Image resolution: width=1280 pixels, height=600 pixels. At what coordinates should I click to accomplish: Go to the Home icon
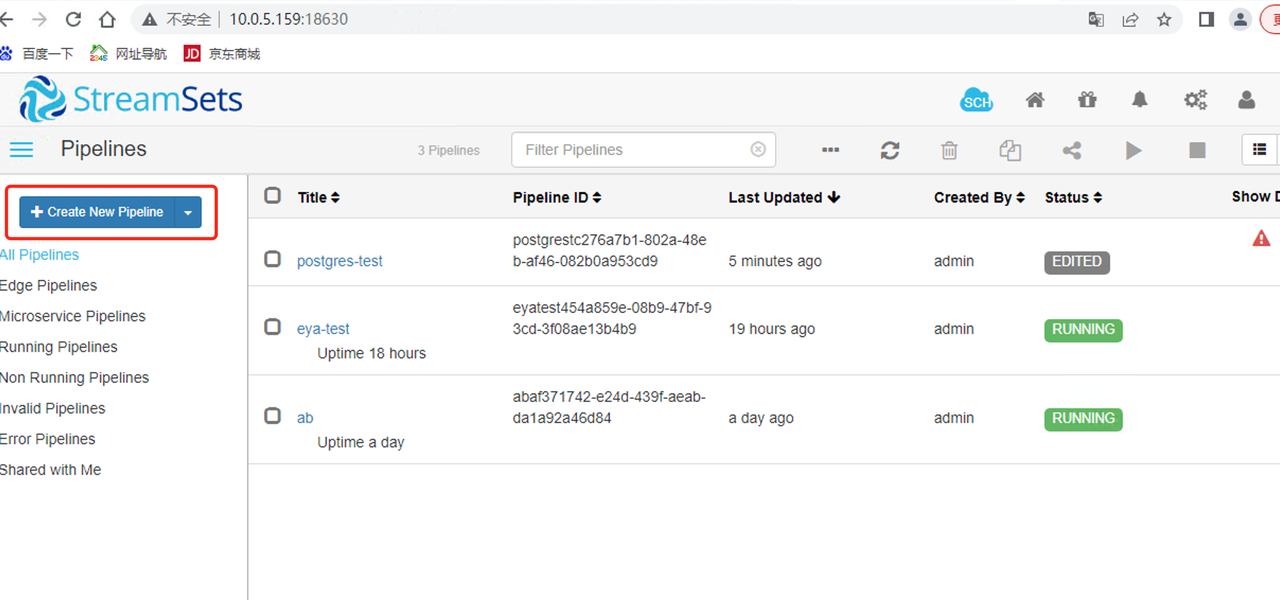click(1035, 100)
